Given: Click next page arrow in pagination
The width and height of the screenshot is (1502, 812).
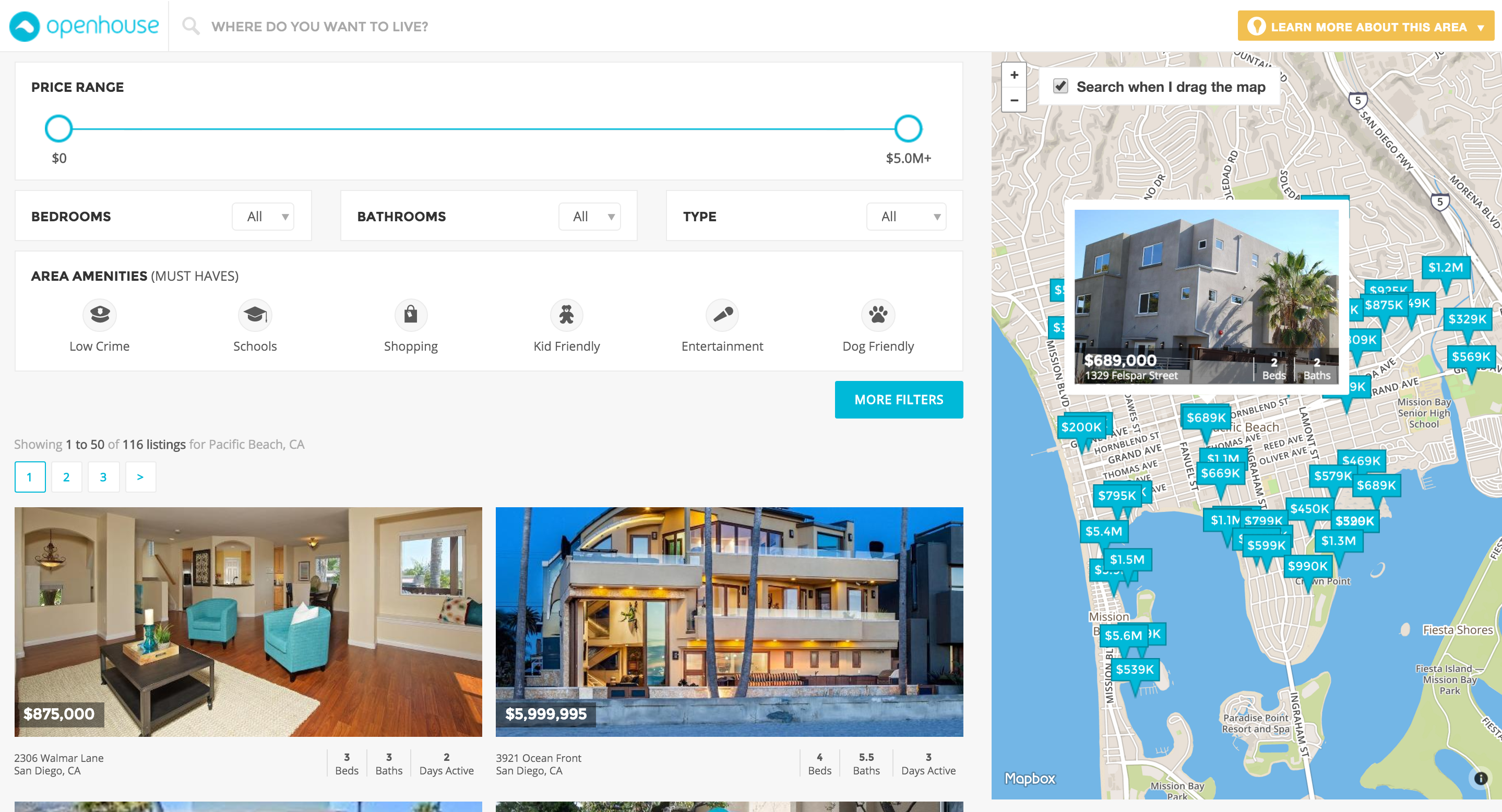Looking at the screenshot, I should 140,477.
